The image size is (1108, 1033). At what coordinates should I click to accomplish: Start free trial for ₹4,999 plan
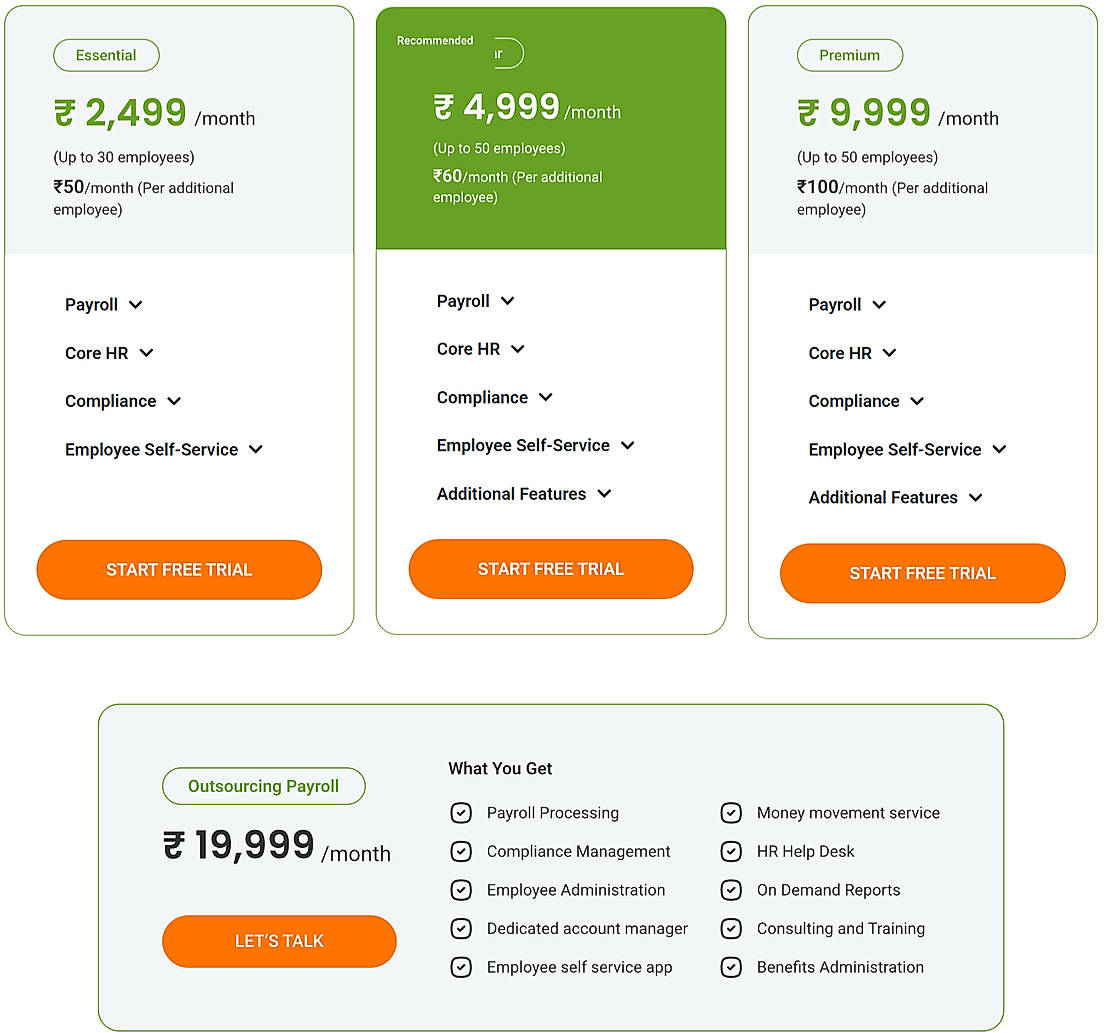tap(551, 569)
